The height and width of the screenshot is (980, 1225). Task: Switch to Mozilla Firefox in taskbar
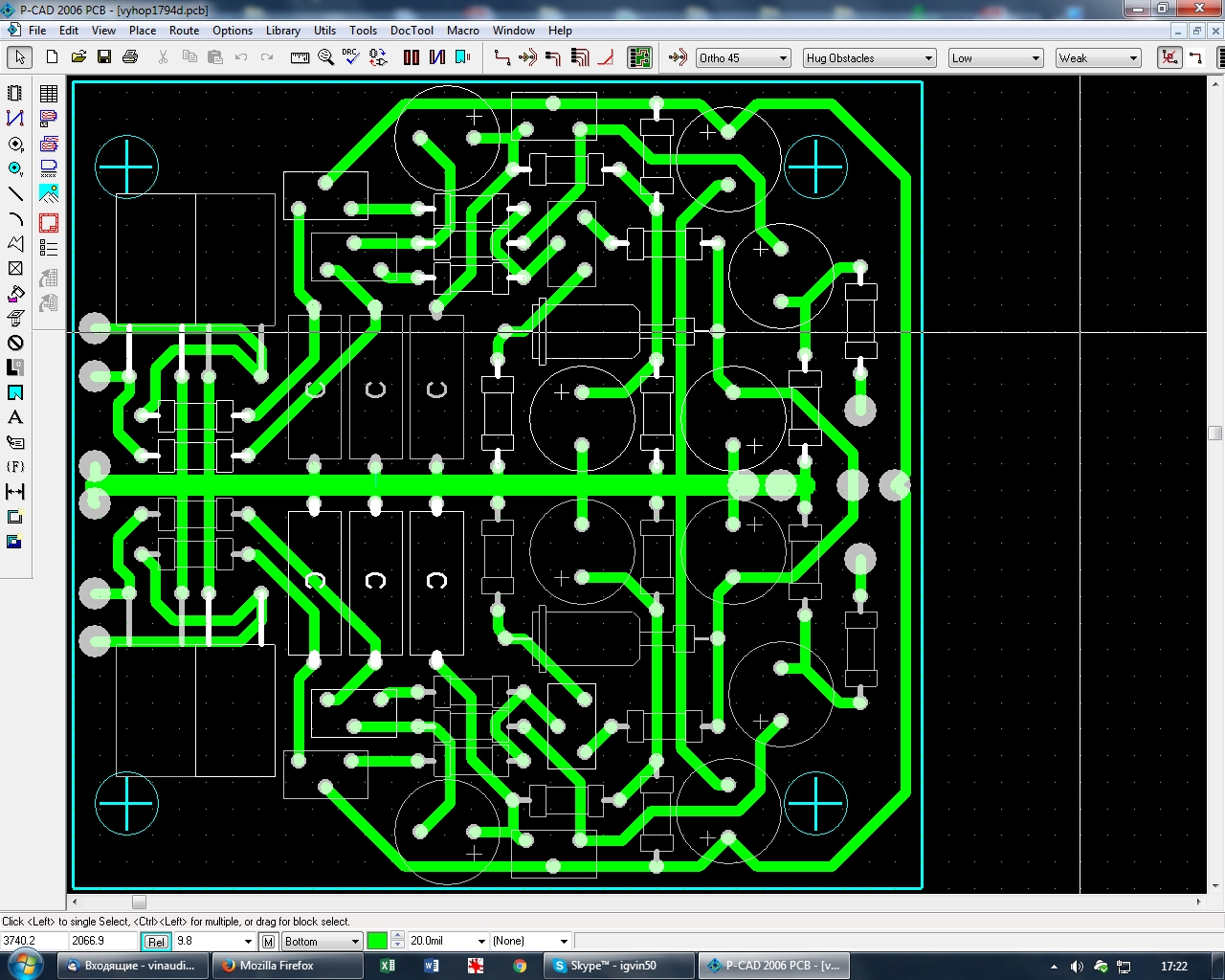click(x=287, y=966)
